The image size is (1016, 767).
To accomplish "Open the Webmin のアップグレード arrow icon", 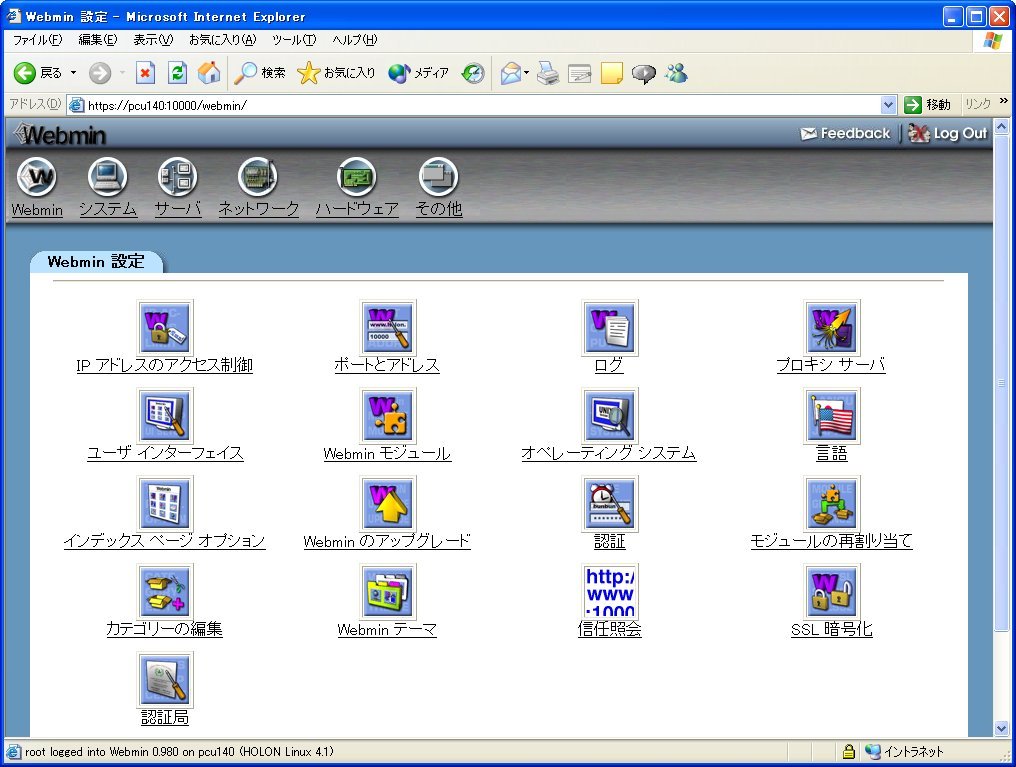I will pyautogui.click(x=387, y=503).
